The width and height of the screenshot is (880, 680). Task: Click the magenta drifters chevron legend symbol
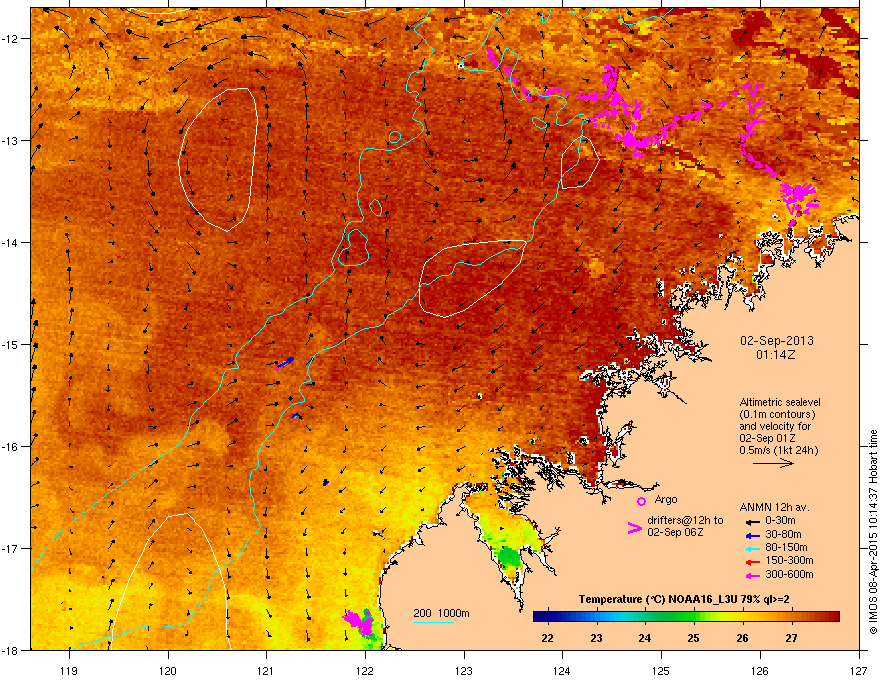click(x=634, y=528)
